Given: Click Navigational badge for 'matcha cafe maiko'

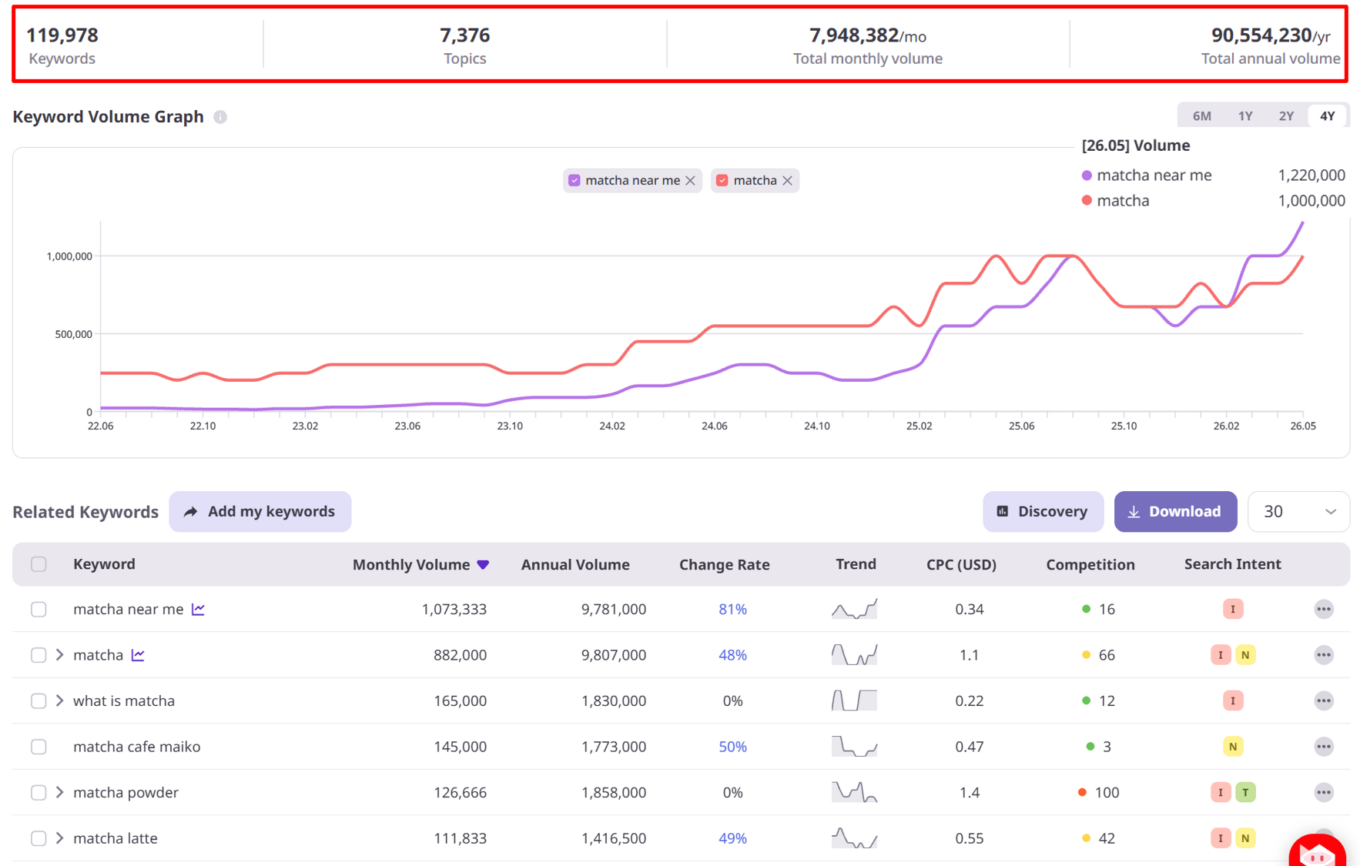Looking at the screenshot, I should click(1233, 747).
